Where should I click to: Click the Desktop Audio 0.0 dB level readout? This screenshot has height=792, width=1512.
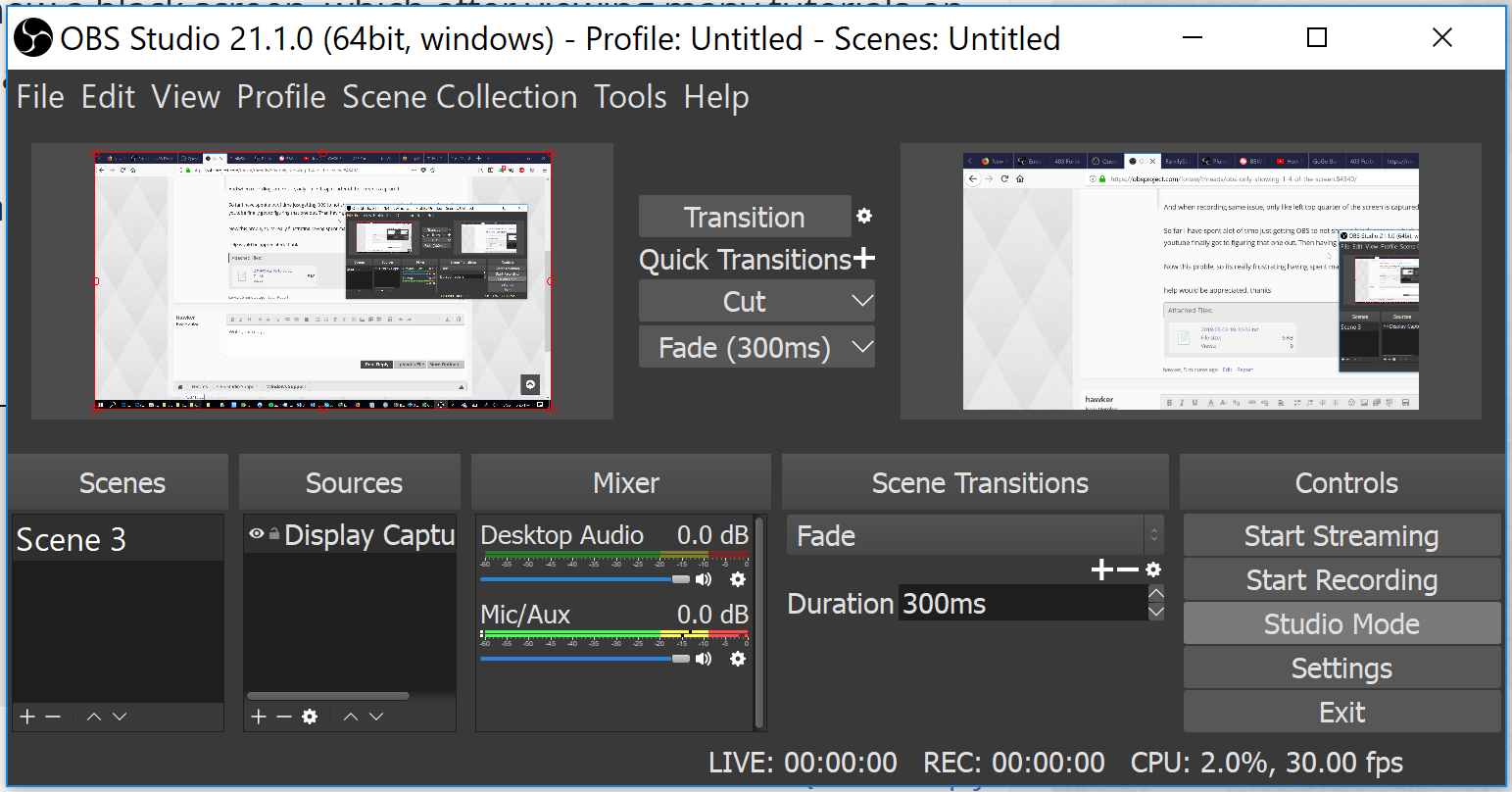(x=712, y=535)
